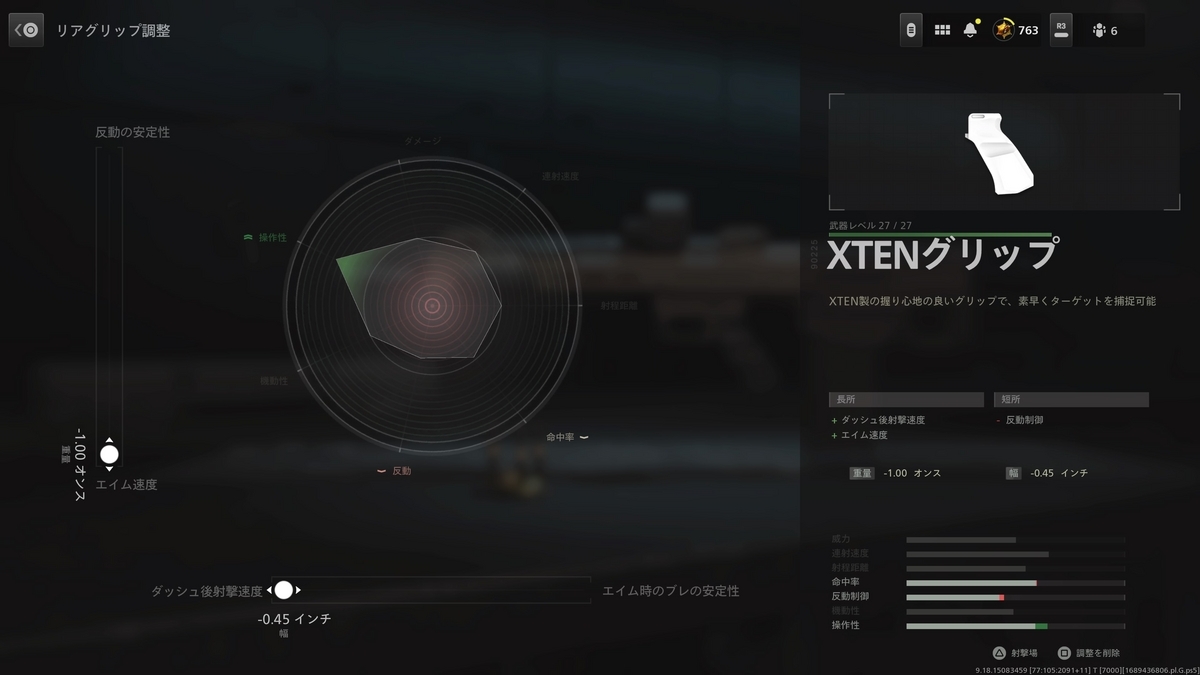Open the notifications bell icon
The width and height of the screenshot is (1200, 675).
point(971,30)
